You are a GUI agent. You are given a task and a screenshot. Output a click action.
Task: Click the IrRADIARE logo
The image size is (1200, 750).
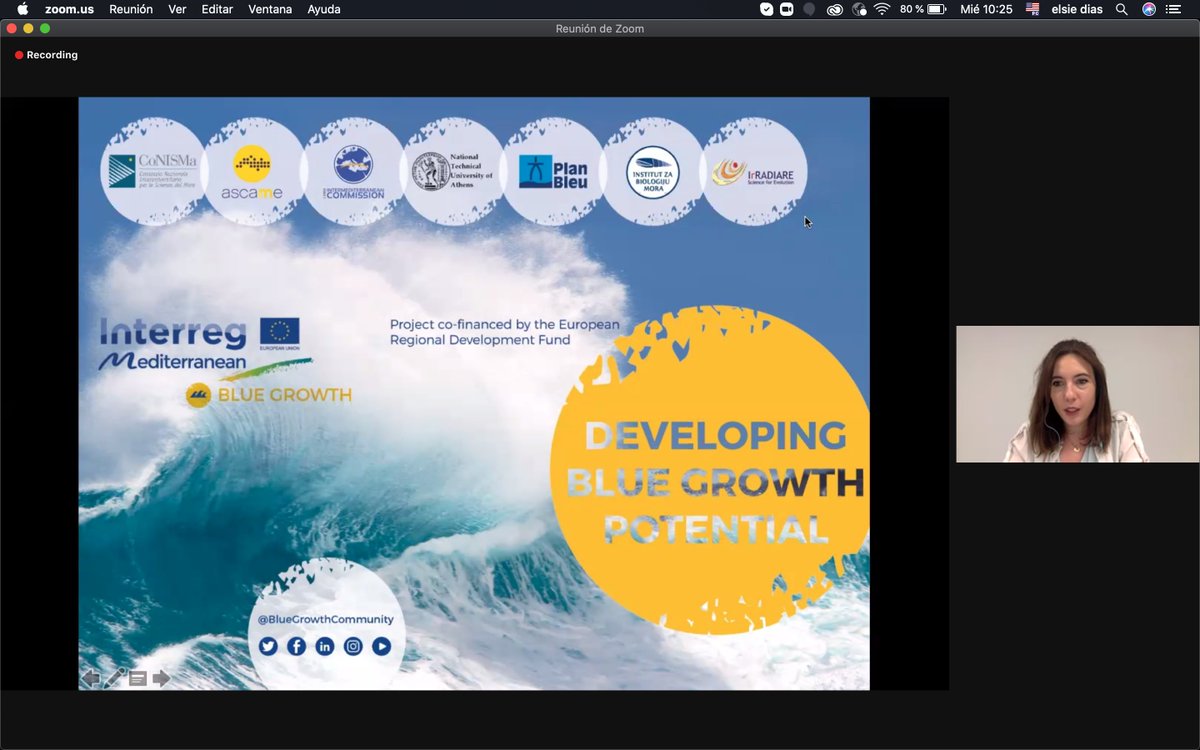[753, 173]
